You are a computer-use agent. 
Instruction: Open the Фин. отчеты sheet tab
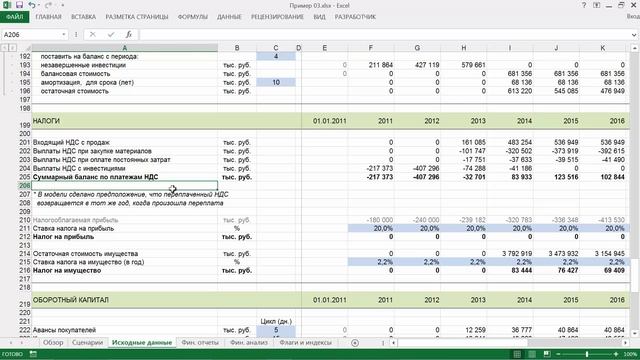(x=200, y=343)
